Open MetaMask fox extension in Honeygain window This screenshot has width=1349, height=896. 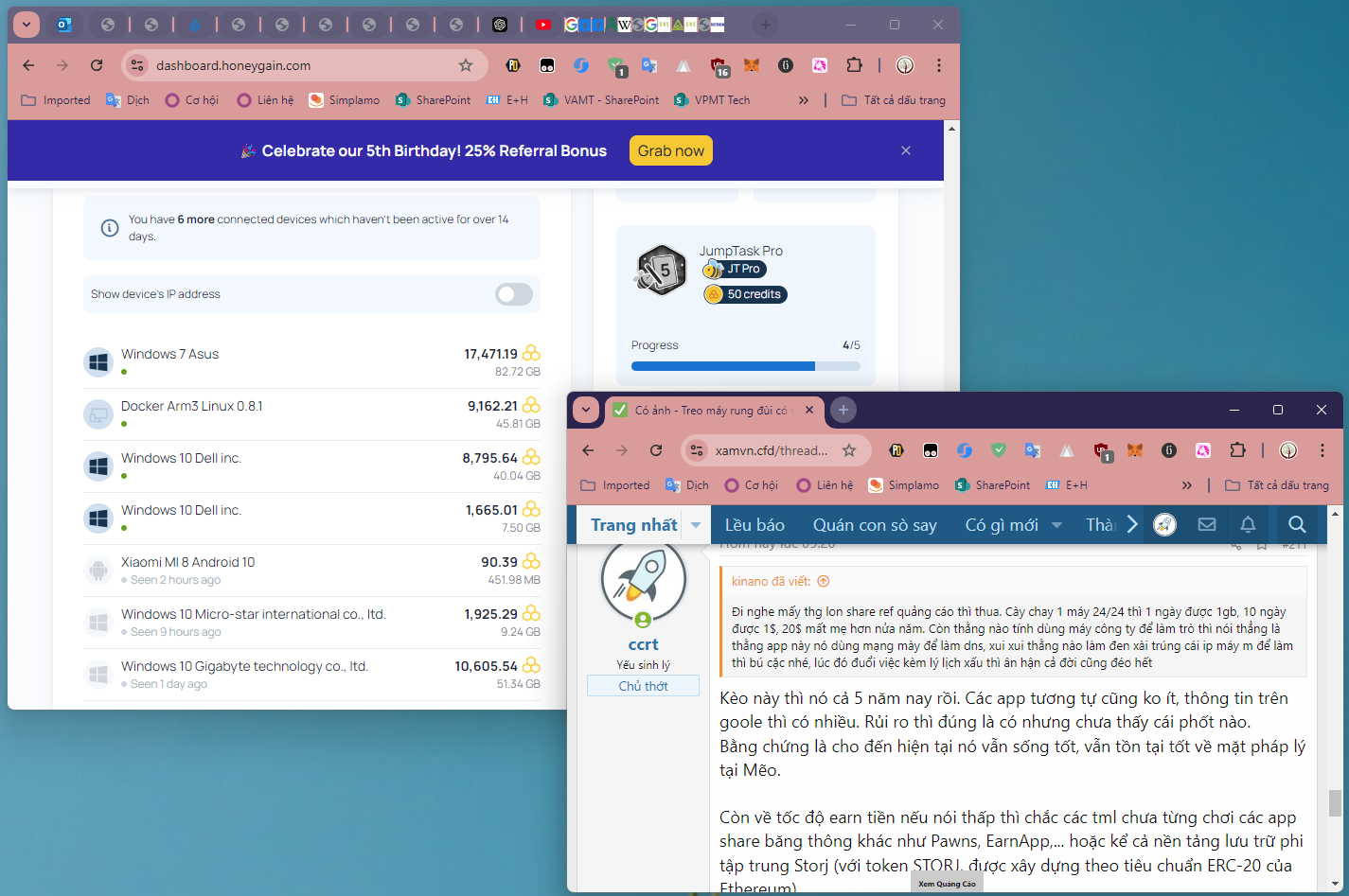pyautogui.click(x=752, y=65)
